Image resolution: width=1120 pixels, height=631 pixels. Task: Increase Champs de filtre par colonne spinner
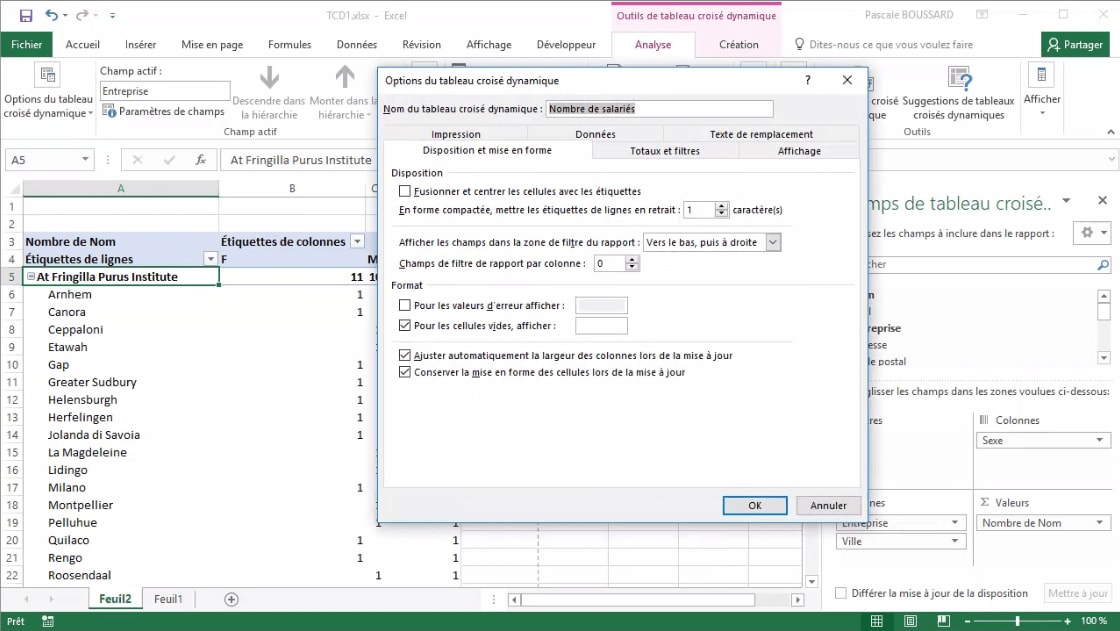coord(631,260)
